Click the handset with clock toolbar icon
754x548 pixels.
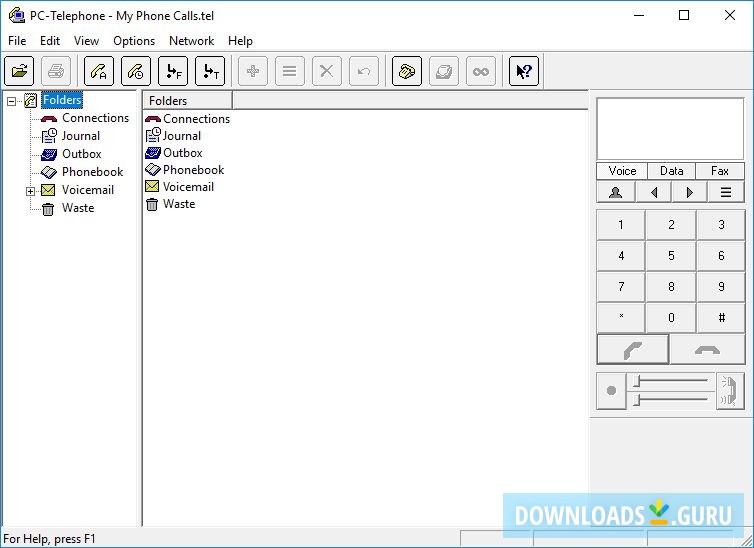click(x=136, y=71)
